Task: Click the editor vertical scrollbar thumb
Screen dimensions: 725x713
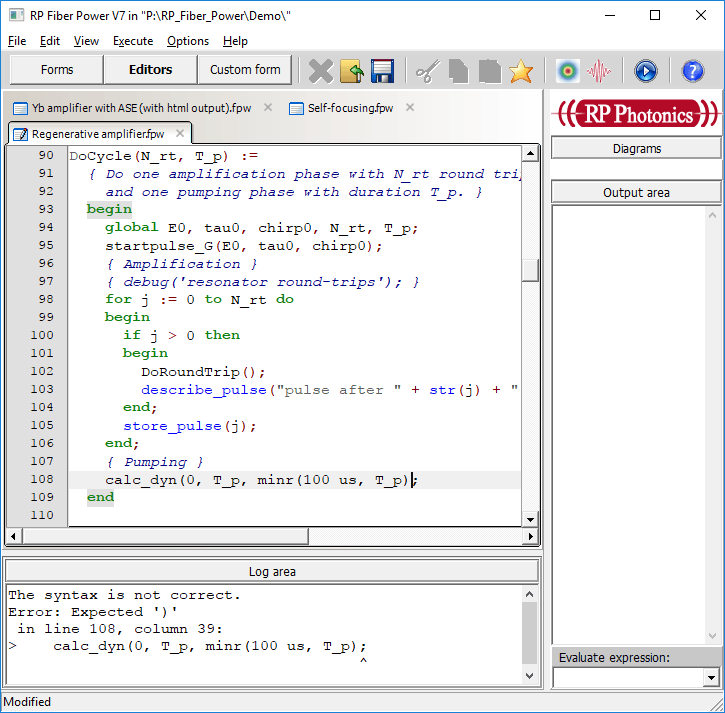Action: [x=530, y=270]
